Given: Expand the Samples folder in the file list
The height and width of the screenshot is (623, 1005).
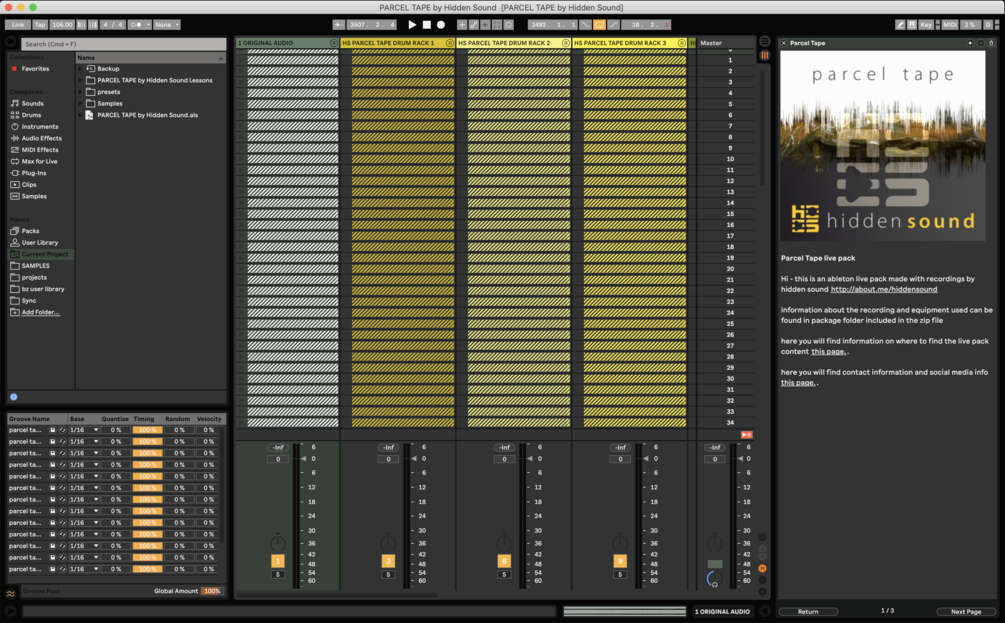Looking at the screenshot, I should click(x=81, y=103).
